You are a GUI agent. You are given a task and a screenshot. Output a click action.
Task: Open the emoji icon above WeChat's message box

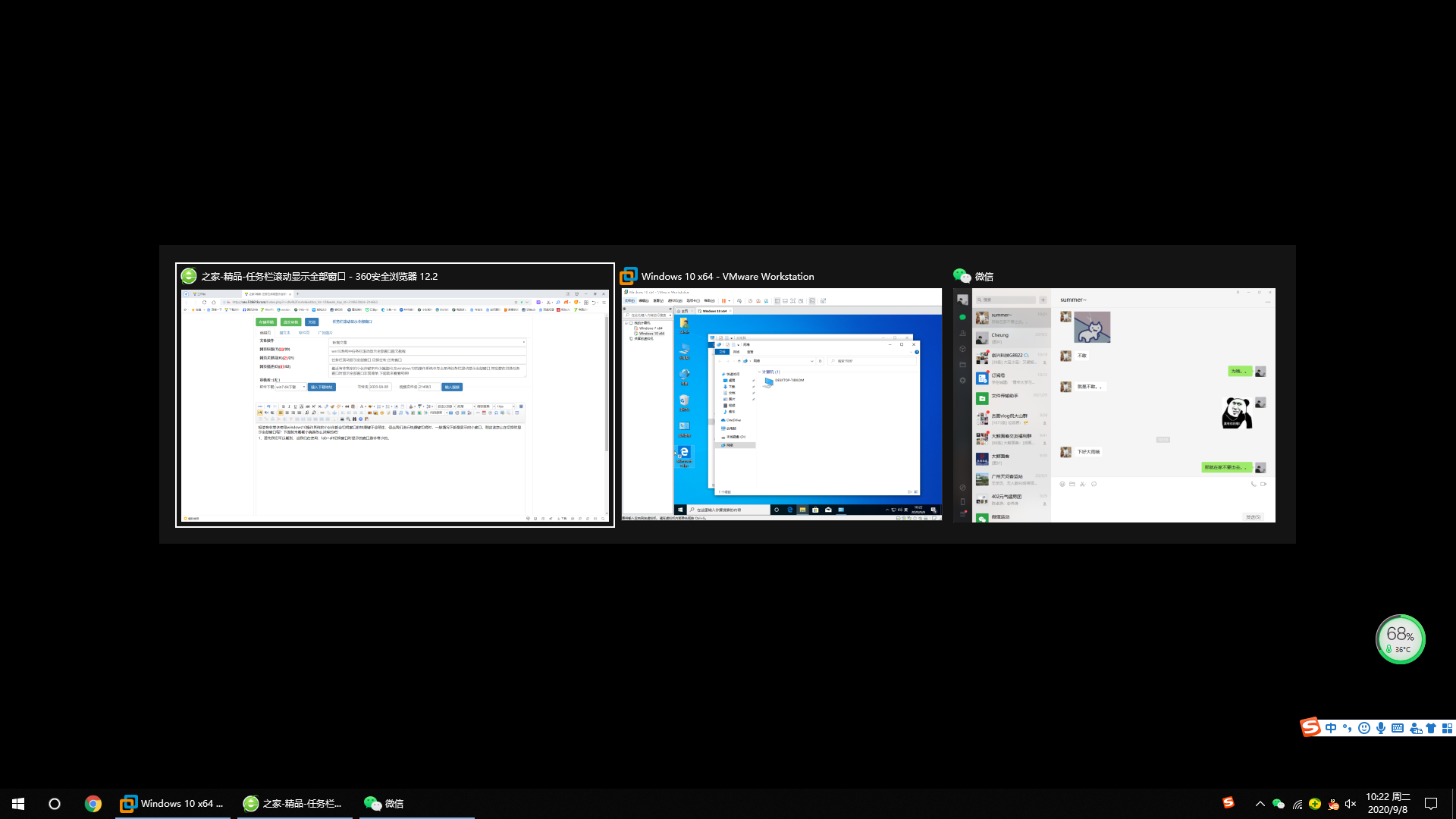[1062, 484]
